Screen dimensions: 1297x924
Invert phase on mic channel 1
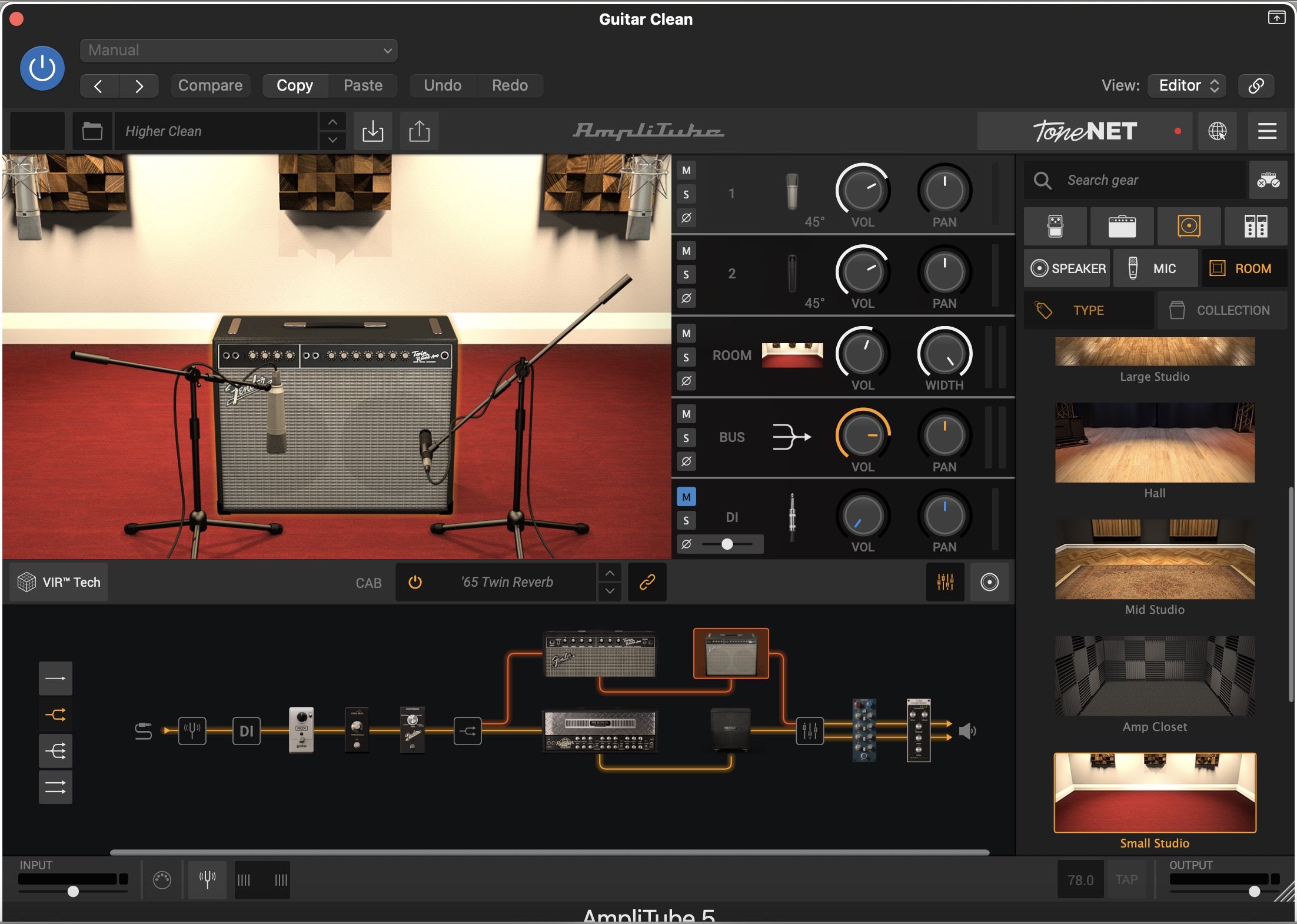point(686,218)
